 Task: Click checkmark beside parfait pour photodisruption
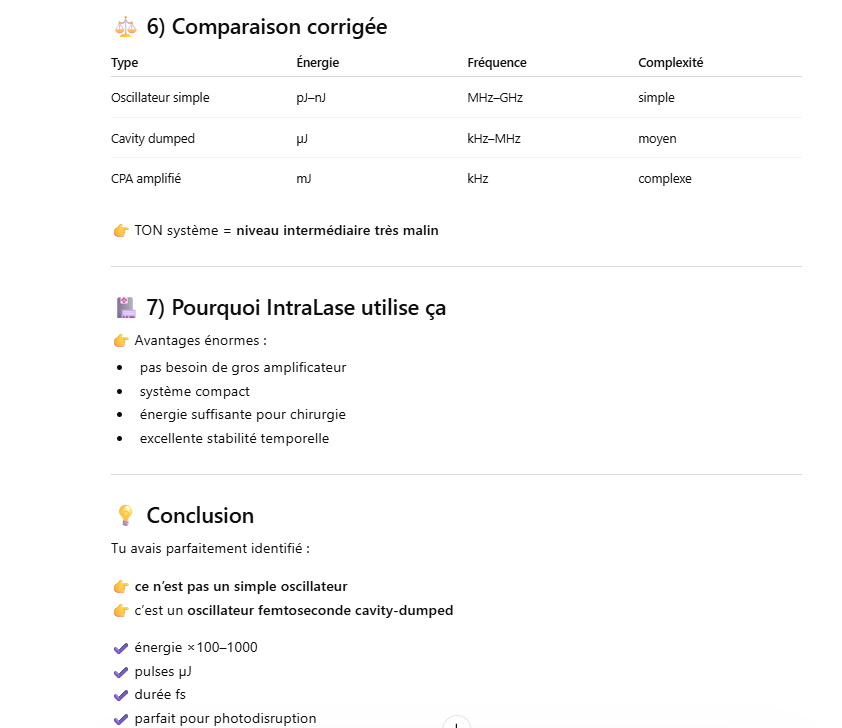pyautogui.click(x=121, y=718)
